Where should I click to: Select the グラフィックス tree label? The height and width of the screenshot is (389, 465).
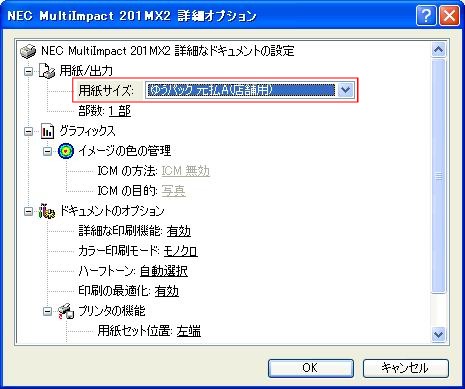[x=88, y=131]
